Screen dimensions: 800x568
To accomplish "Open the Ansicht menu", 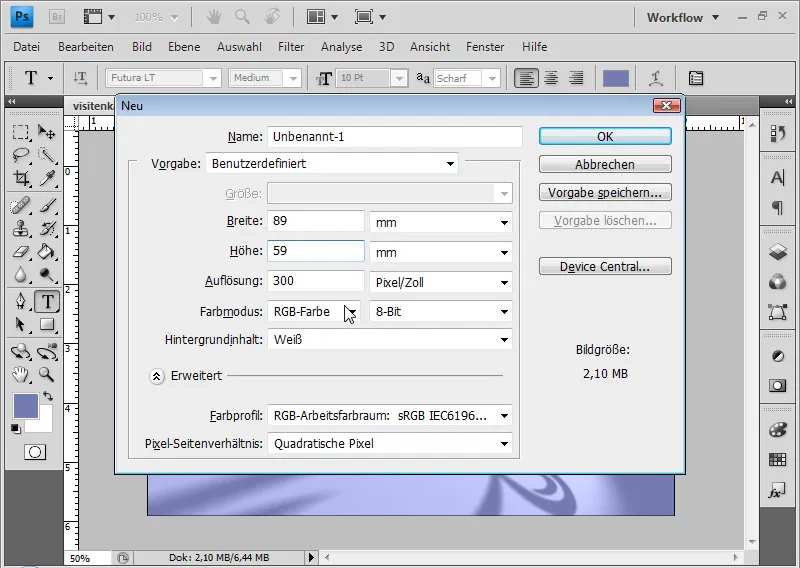I will (430, 47).
